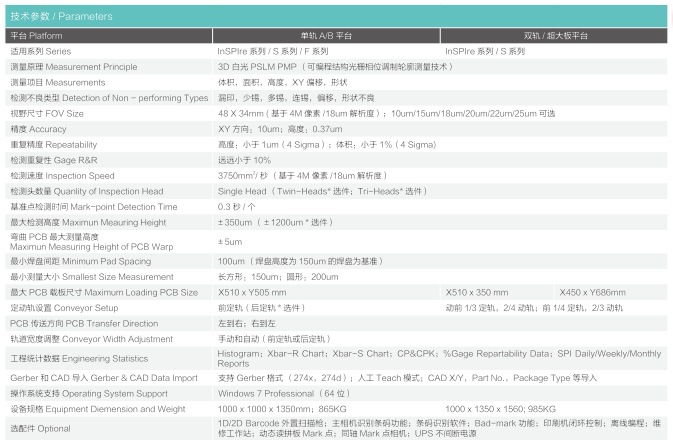
Task: Click the Engineering Statistics row label
Action: point(79,356)
